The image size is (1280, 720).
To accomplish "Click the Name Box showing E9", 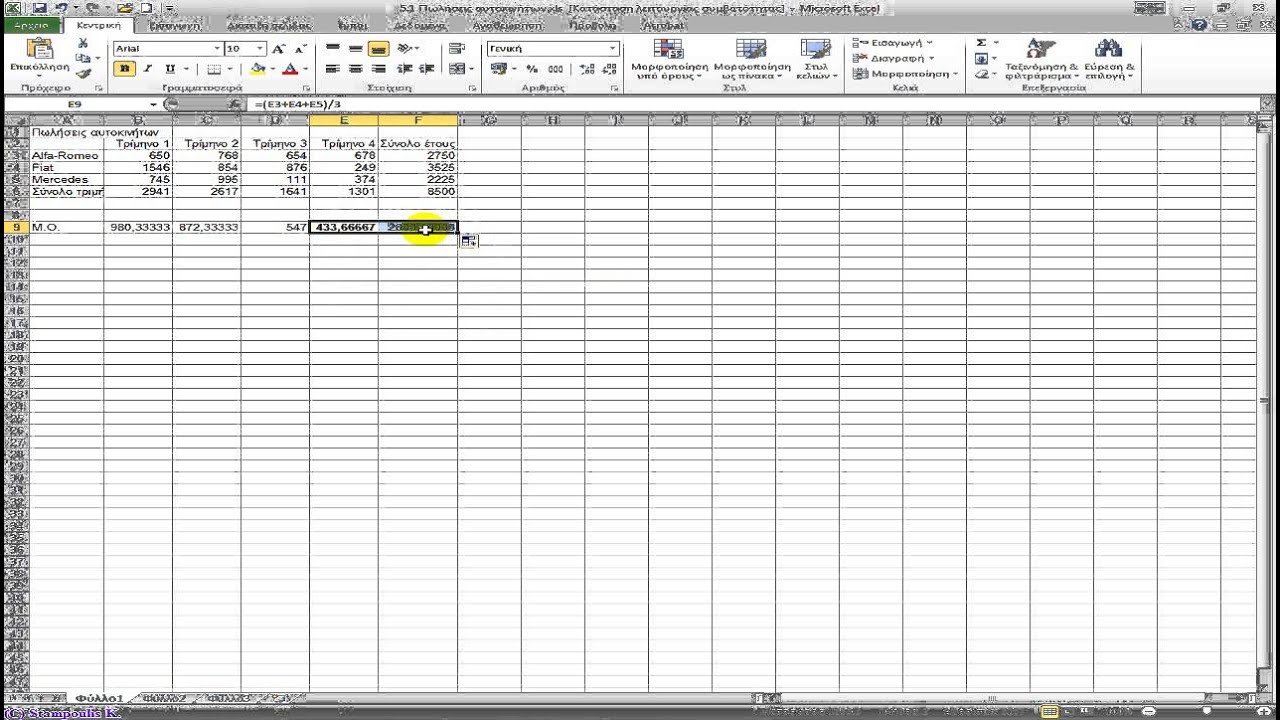I will (76, 104).
